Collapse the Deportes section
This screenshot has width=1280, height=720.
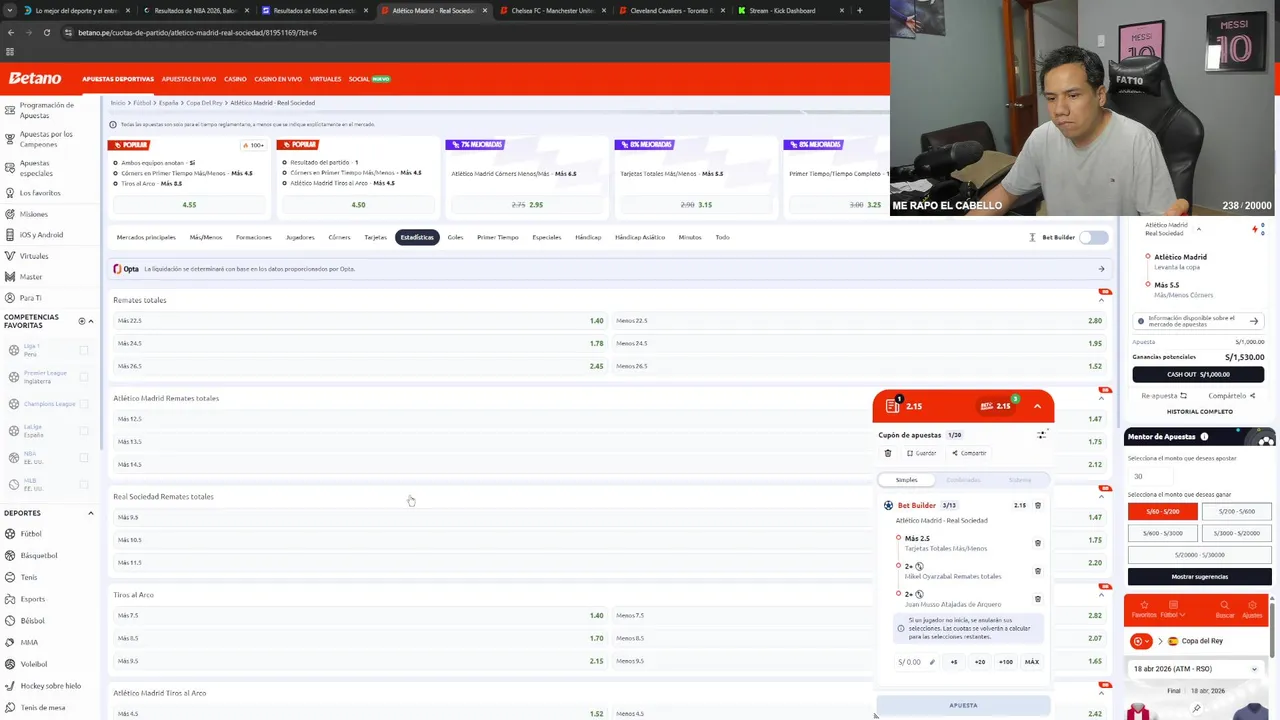pyautogui.click(x=91, y=513)
